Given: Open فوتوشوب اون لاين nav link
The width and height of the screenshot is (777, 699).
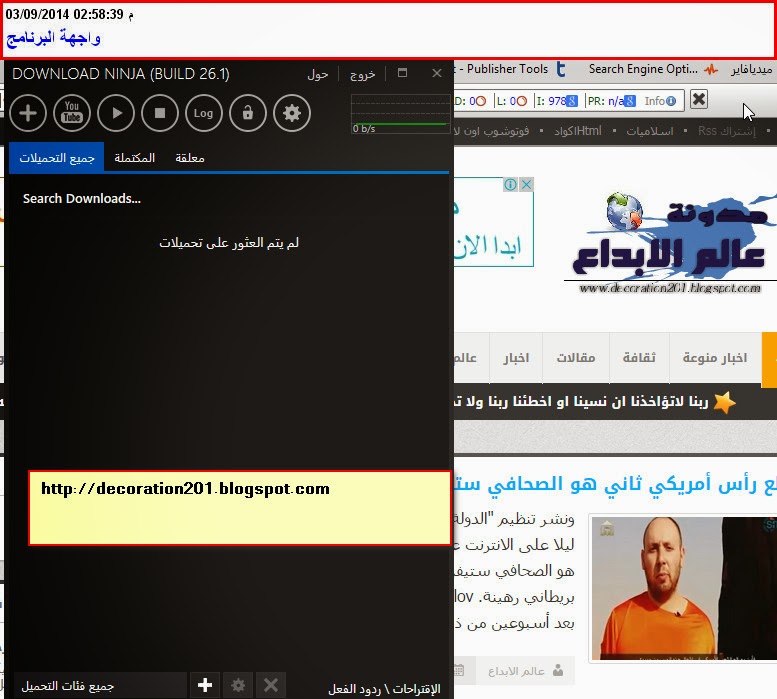Looking at the screenshot, I should (492, 131).
